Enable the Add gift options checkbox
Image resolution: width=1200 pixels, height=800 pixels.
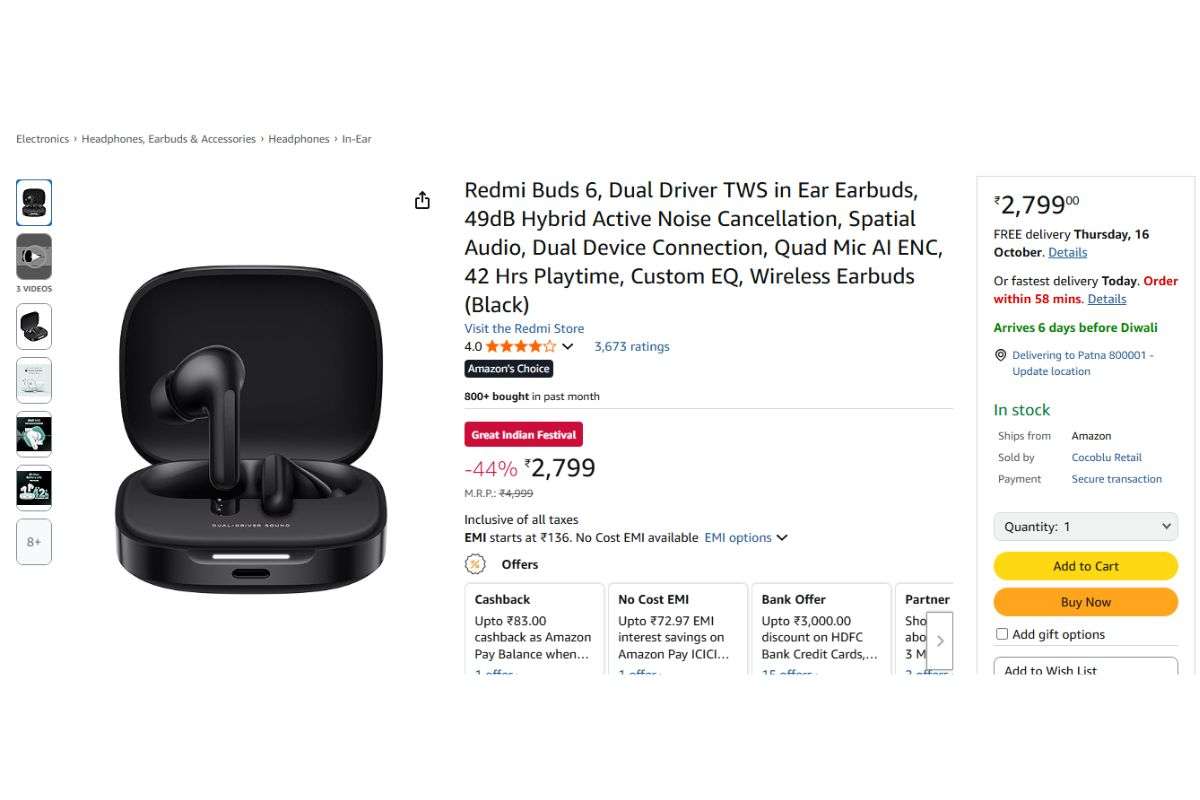tap(1001, 633)
